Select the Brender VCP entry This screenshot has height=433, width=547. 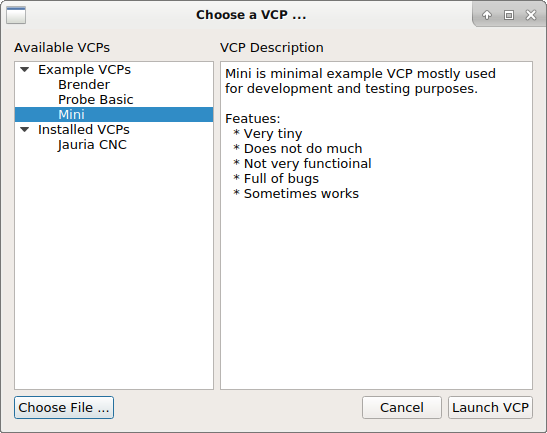[x=84, y=84]
